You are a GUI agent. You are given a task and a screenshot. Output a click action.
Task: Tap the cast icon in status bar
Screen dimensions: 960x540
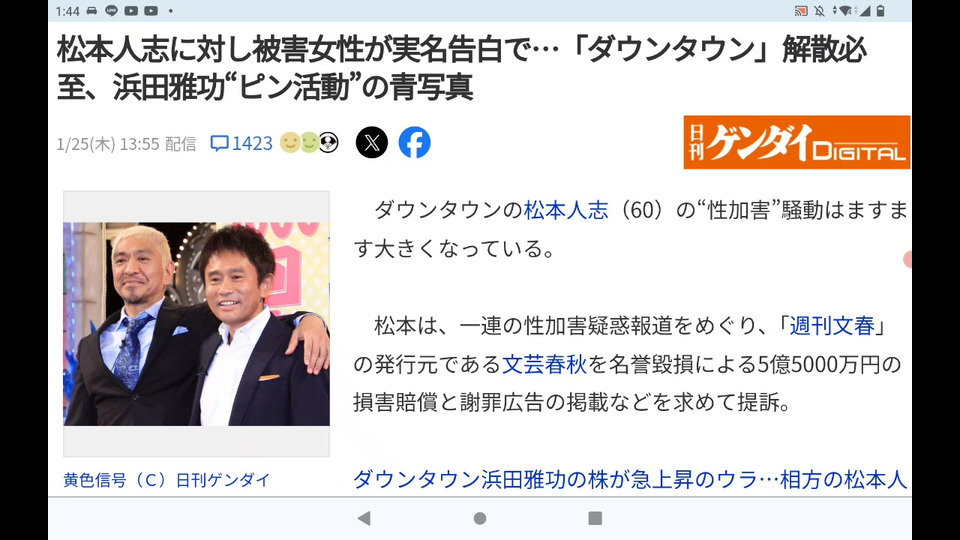[x=801, y=11]
